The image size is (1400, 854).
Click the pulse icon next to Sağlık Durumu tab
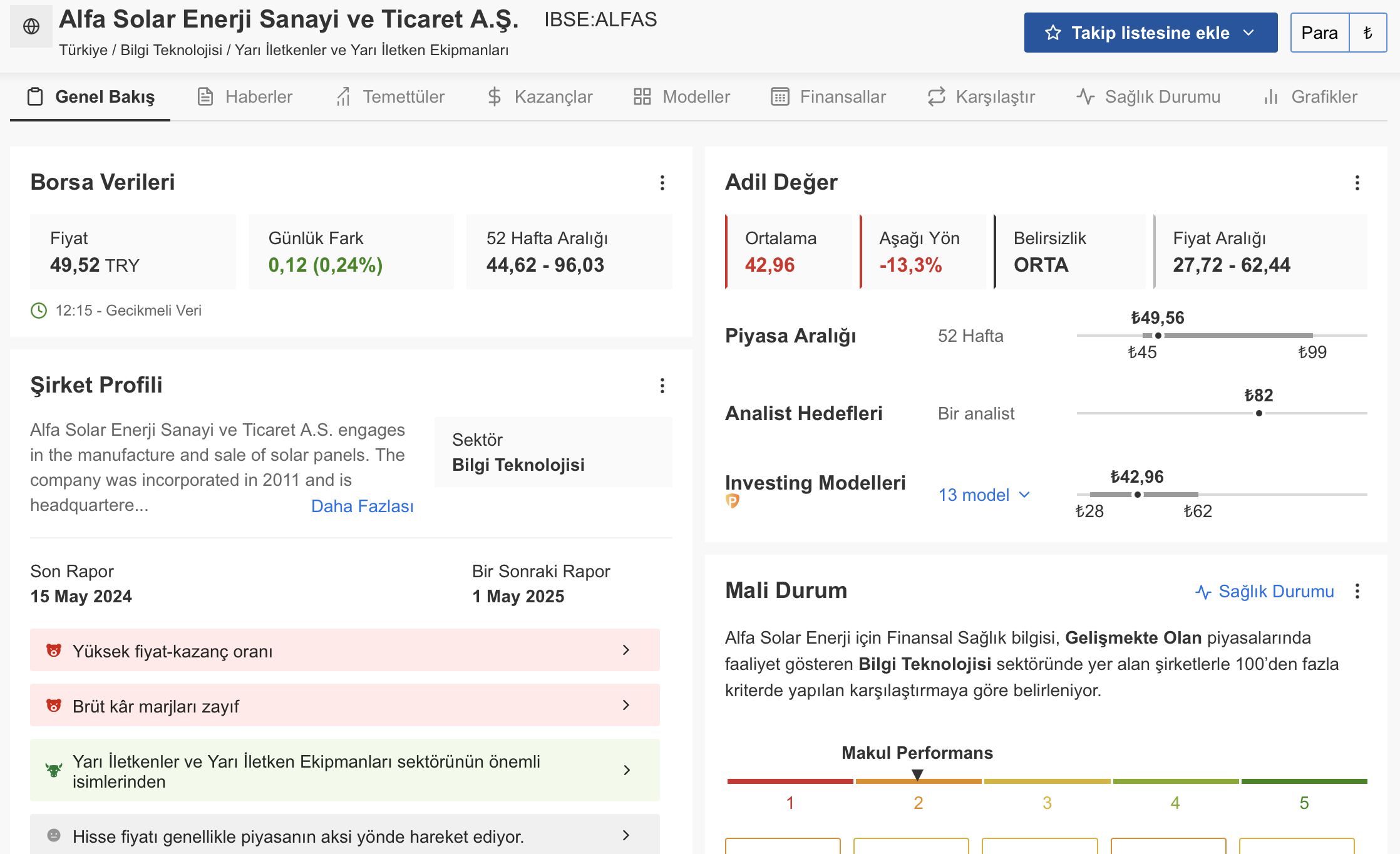1086,96
